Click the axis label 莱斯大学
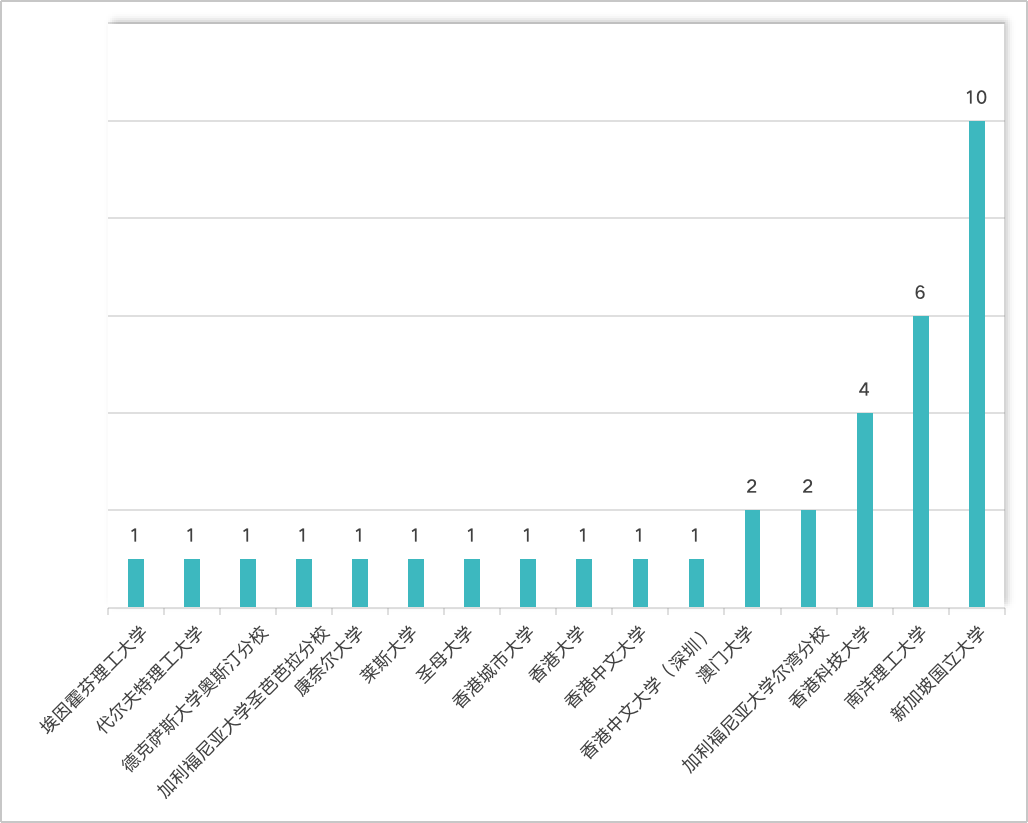 (x=389, y=655)
